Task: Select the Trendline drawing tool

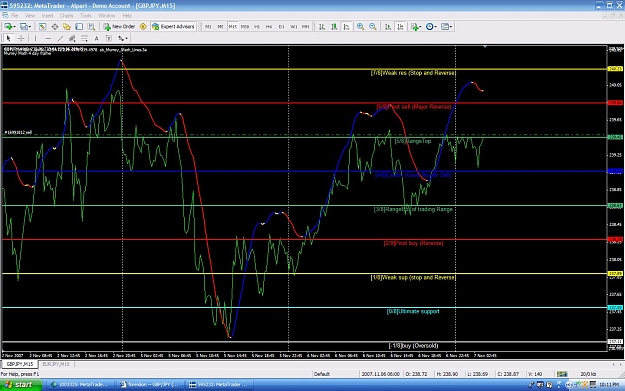Action: click(60, 38)
